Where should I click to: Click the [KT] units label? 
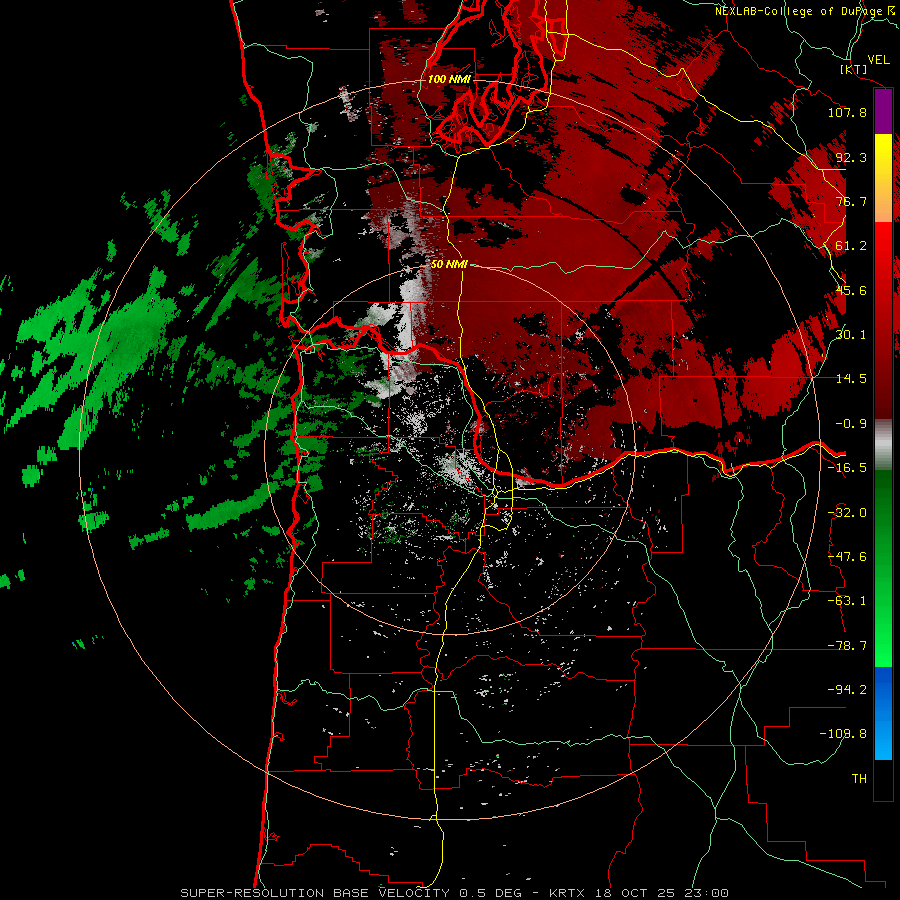(x=854, y=69)
